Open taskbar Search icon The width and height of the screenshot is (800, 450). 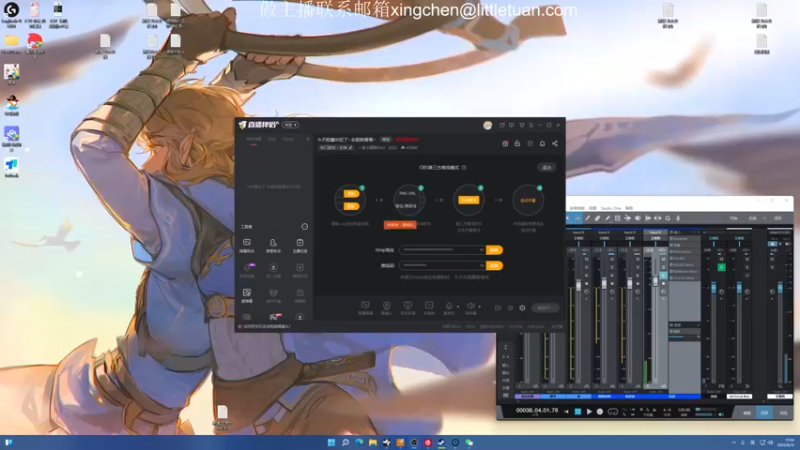point(345,442)
